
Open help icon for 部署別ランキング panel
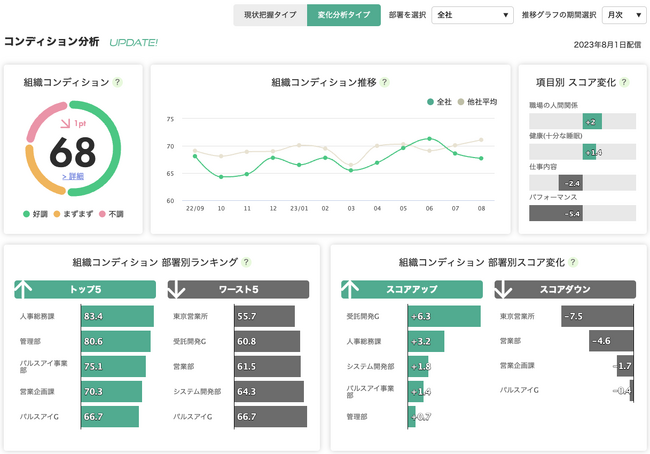[x=246, y=262]
